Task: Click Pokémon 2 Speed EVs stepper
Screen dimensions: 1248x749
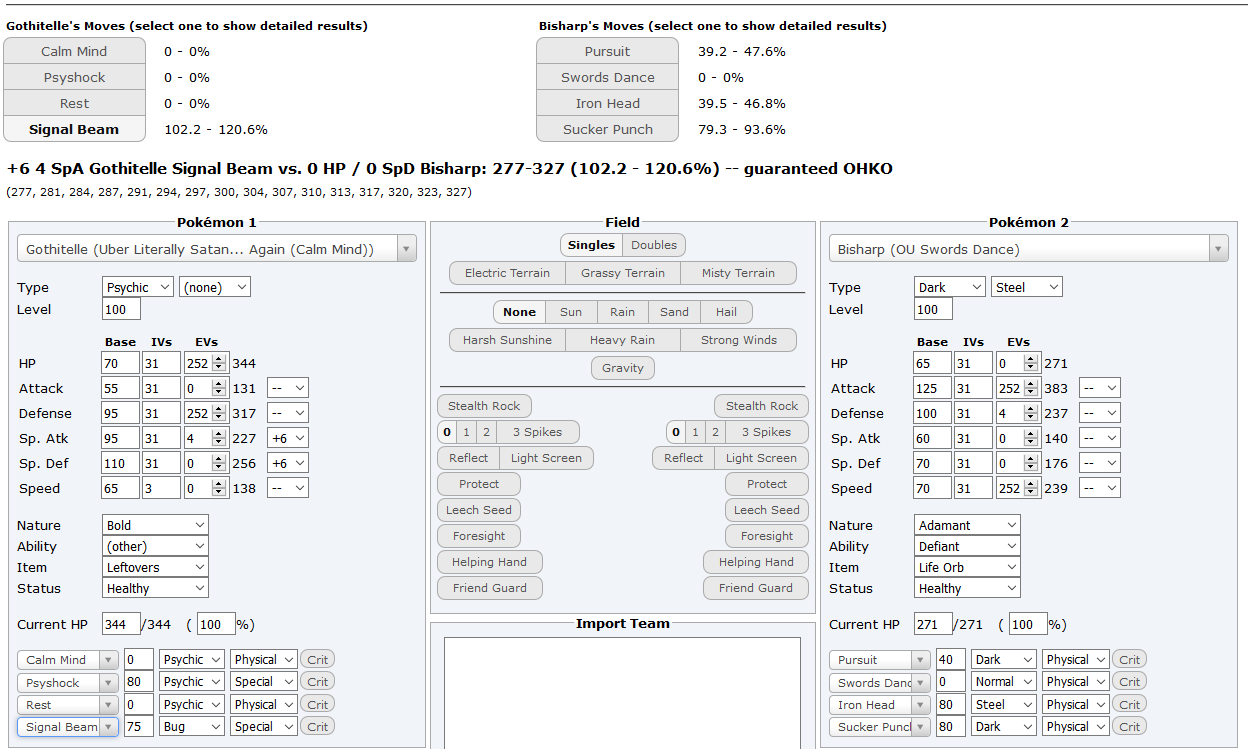Action: (1032, 488)
